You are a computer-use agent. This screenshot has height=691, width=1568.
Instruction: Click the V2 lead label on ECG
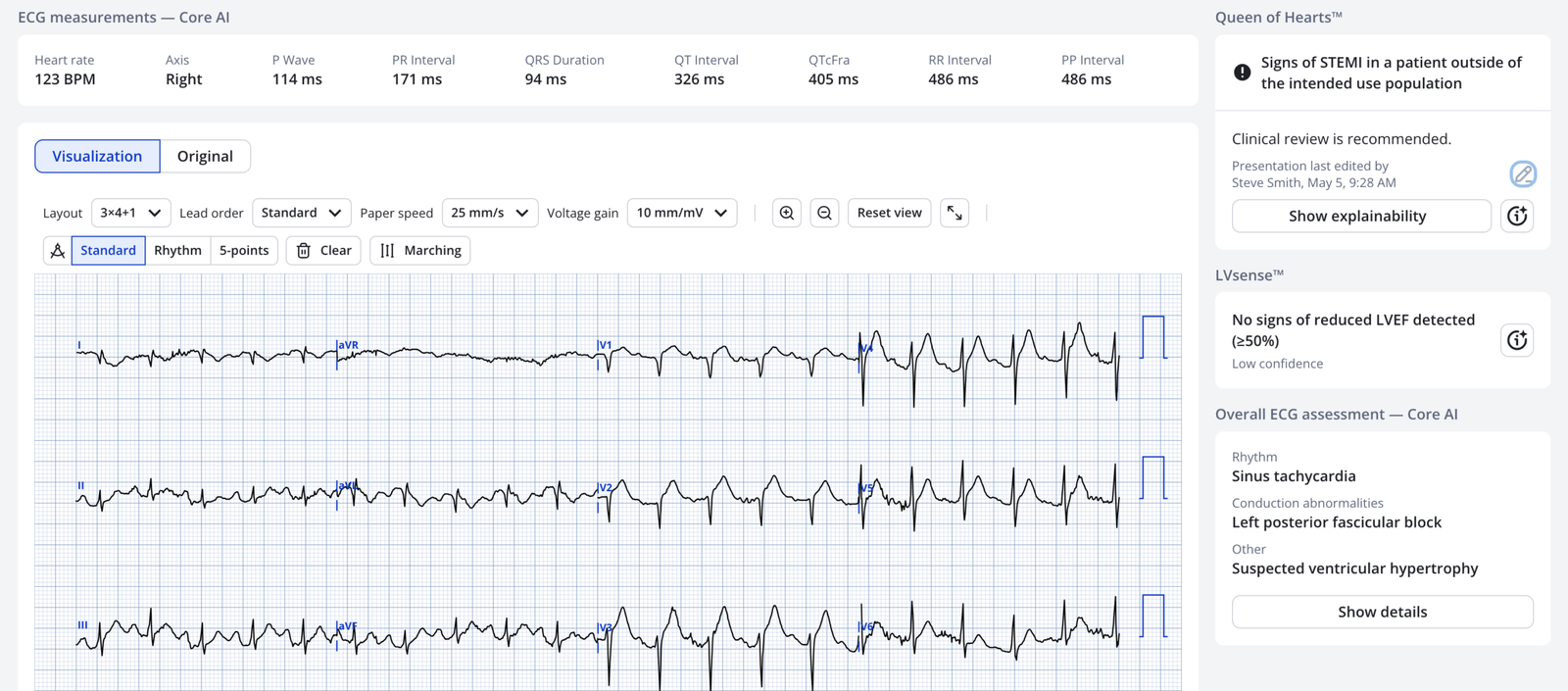[x=605, y=487]
